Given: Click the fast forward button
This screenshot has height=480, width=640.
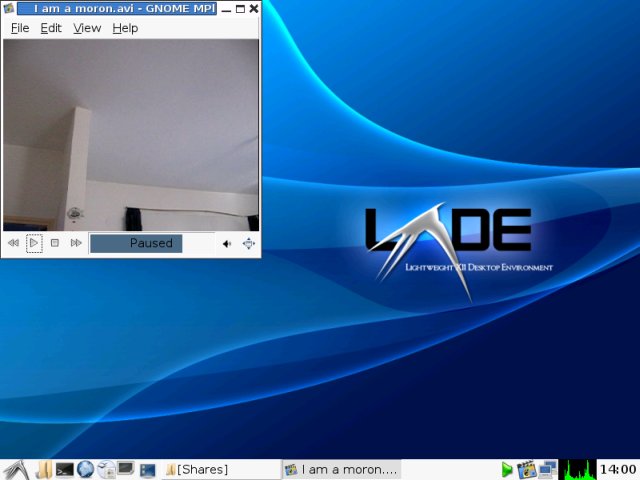Looking at the screenshot, I should [x=76, y=243].
